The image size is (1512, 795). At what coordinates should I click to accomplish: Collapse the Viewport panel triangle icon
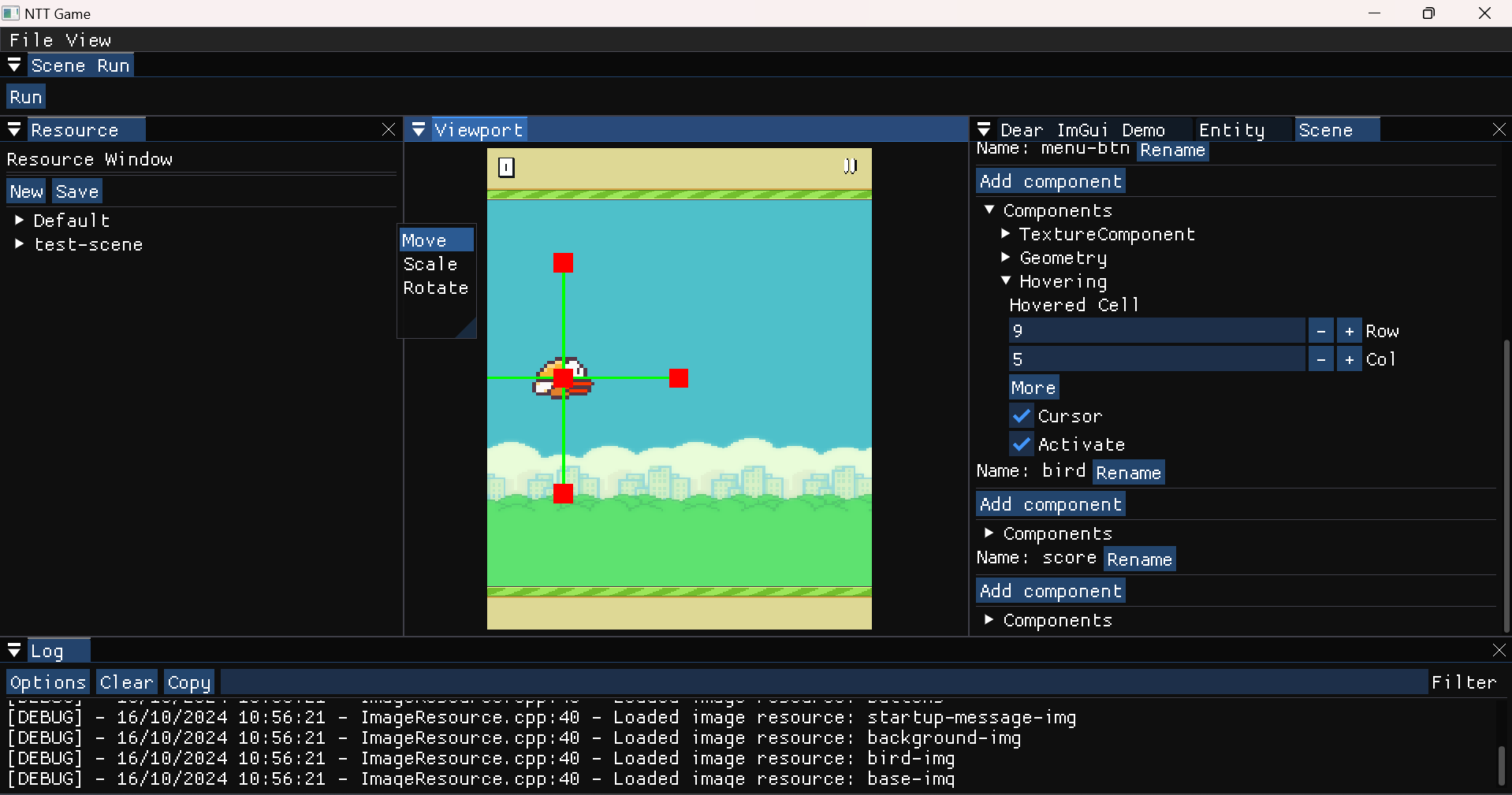[419, 130]
